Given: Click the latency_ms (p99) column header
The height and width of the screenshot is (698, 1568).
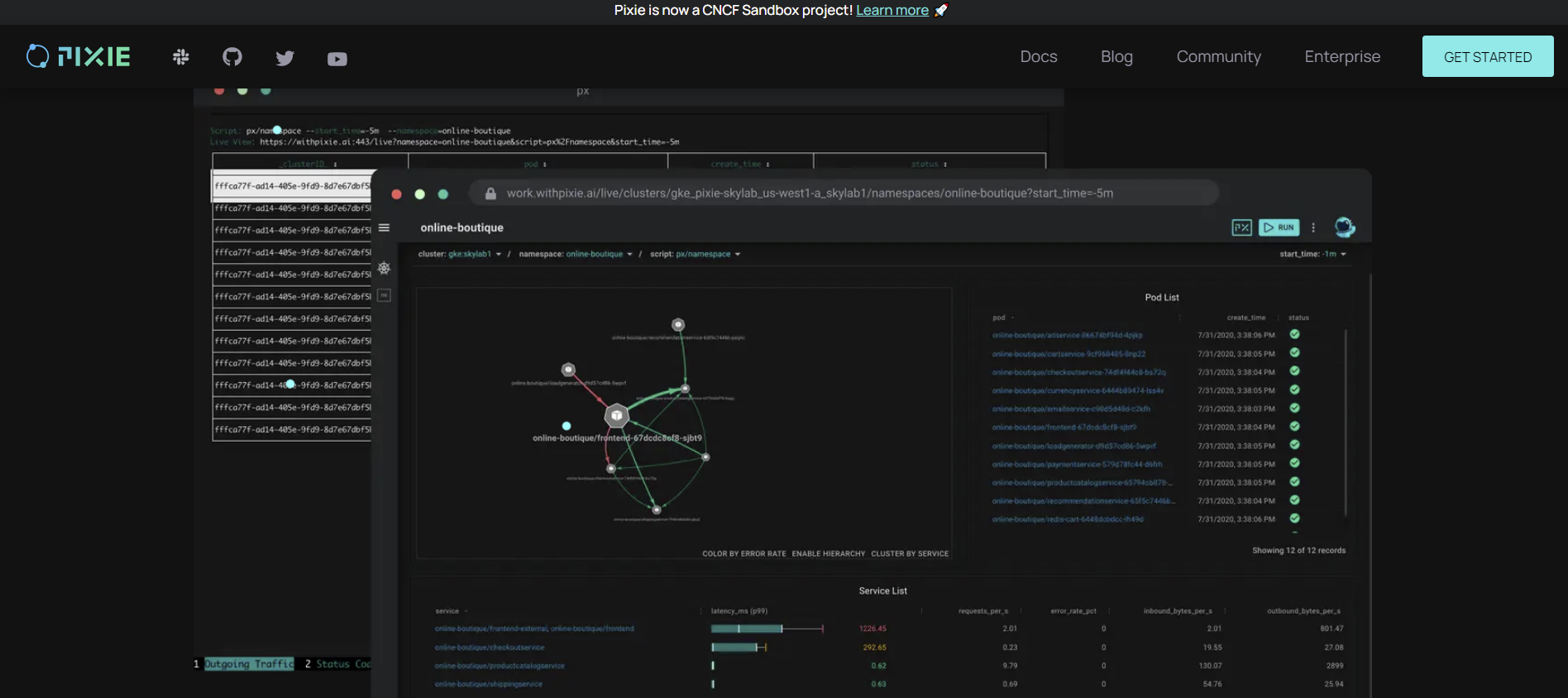Looking at the screenshot, I should pos(739,611).
